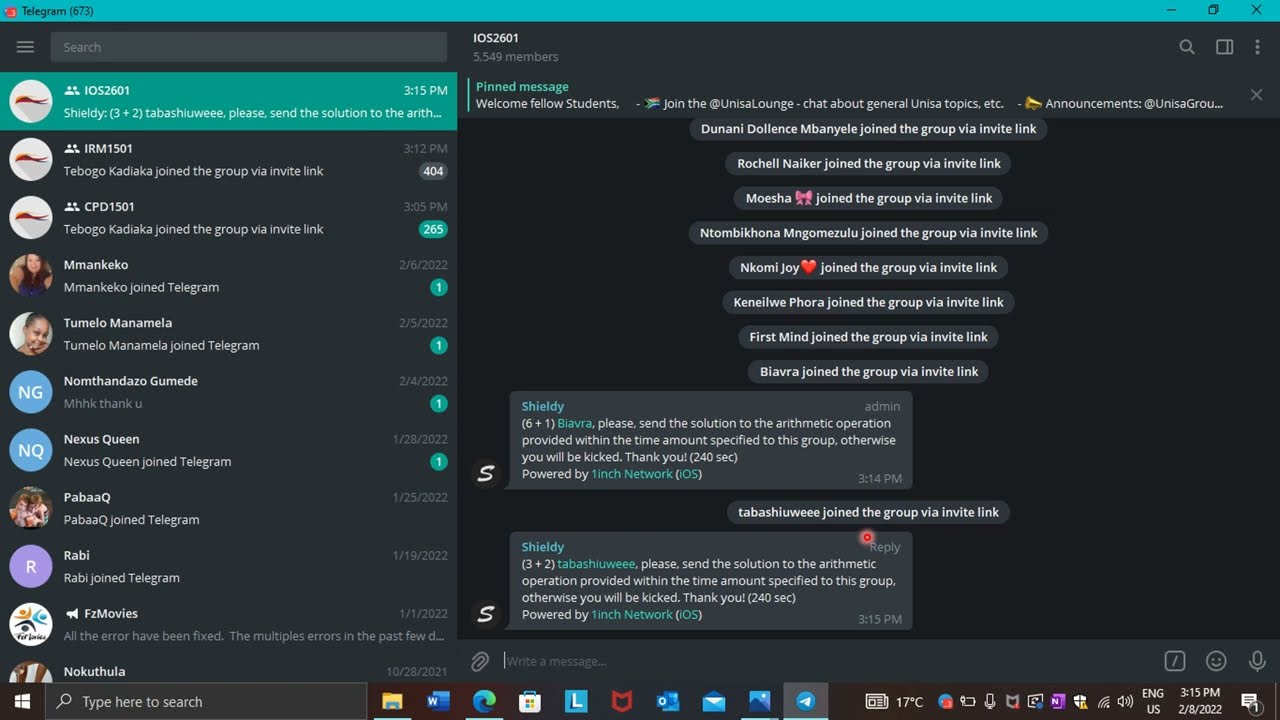Open chat with Tumelo Manamela

click(228, 333)
